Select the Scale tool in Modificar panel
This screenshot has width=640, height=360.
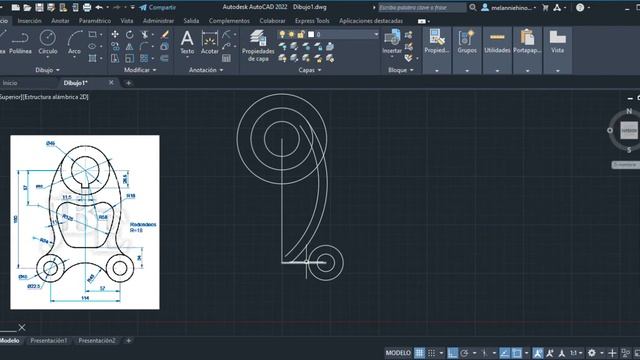pos(129,58)
